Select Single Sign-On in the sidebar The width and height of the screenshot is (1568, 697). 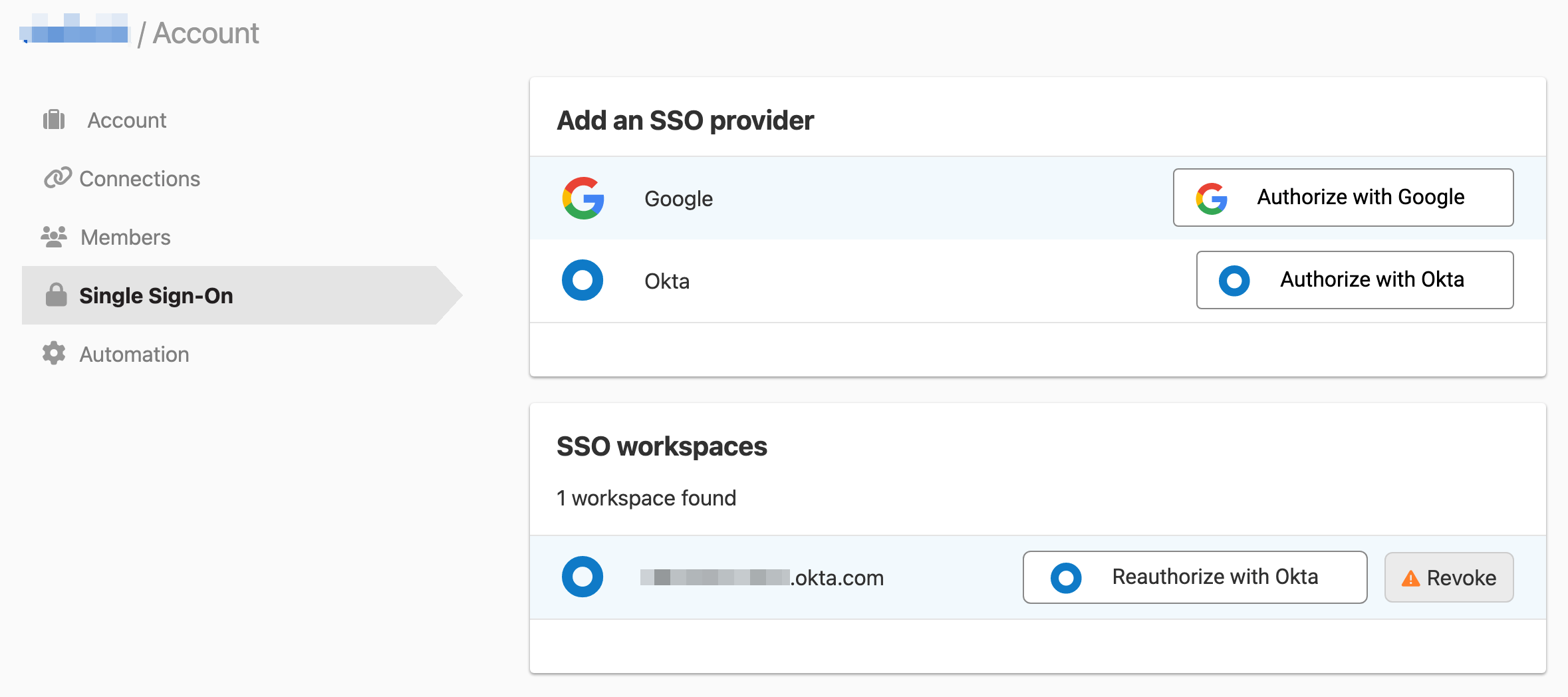157,295
